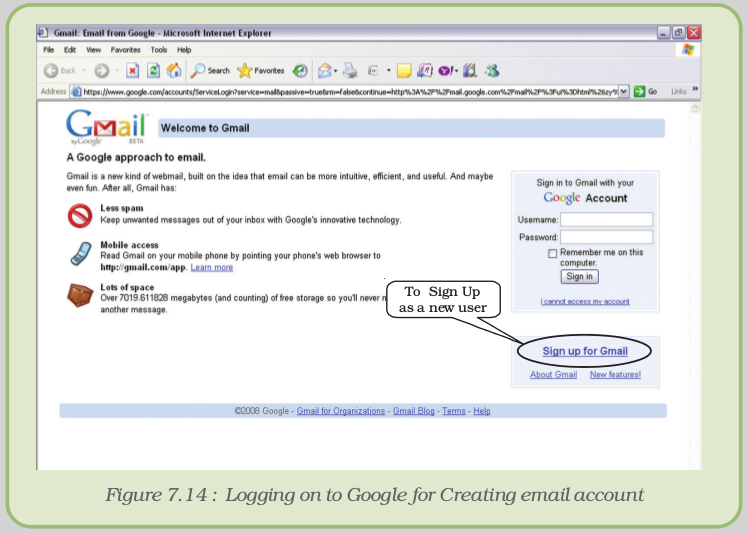Click the 'A Google approach to email.' heading
Screen dimensions: 747x533
[136, 157]
